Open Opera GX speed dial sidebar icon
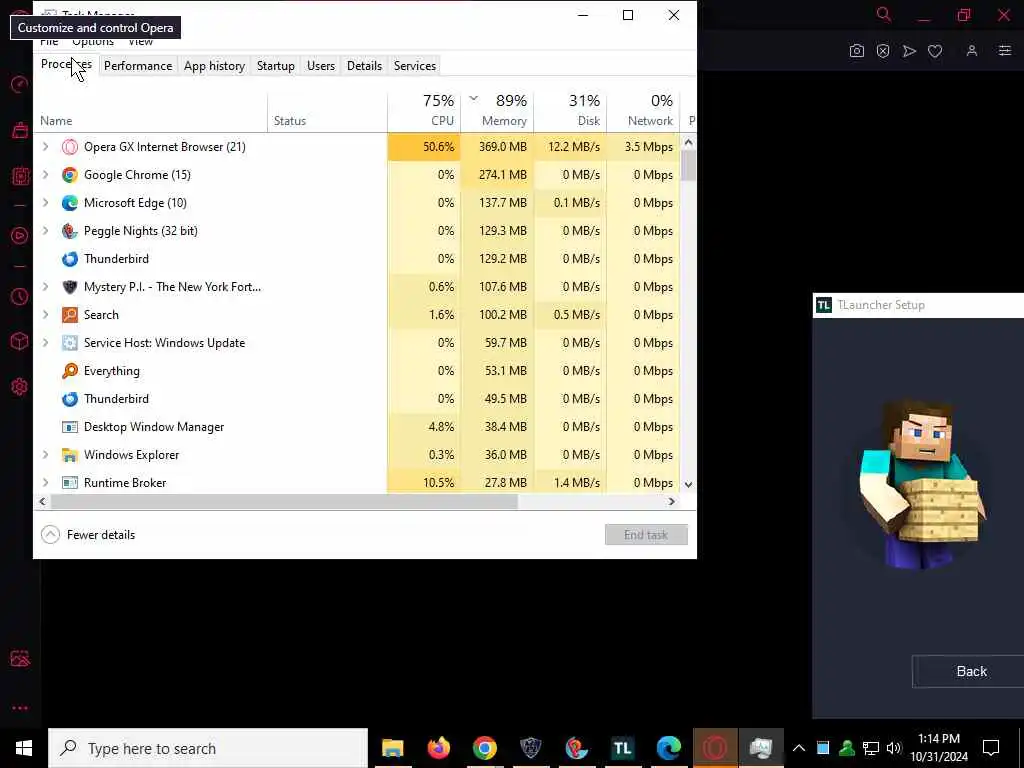This screenshot has width=1024, height=768. click(x=20, y=85)
